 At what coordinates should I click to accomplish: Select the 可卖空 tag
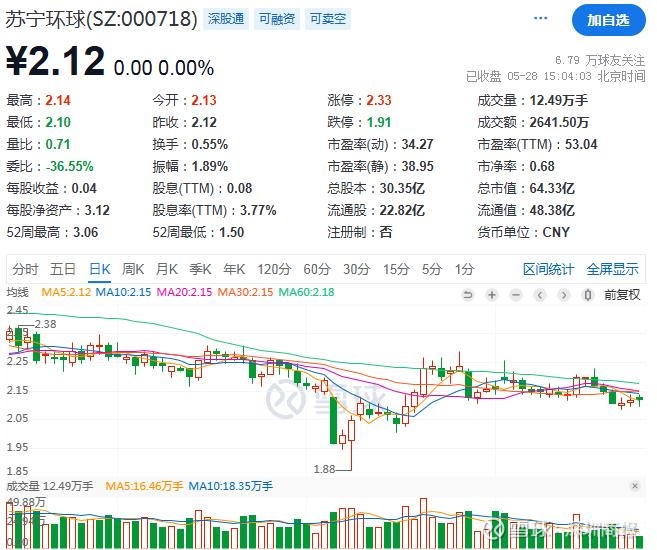click(328, 19)
